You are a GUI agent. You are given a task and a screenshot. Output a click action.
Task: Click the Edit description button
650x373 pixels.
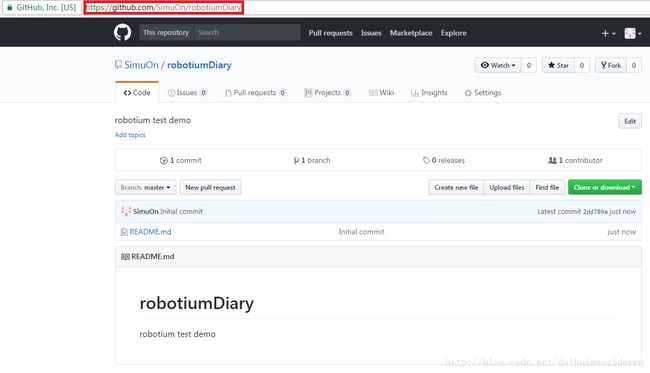[x=630, y=121]
